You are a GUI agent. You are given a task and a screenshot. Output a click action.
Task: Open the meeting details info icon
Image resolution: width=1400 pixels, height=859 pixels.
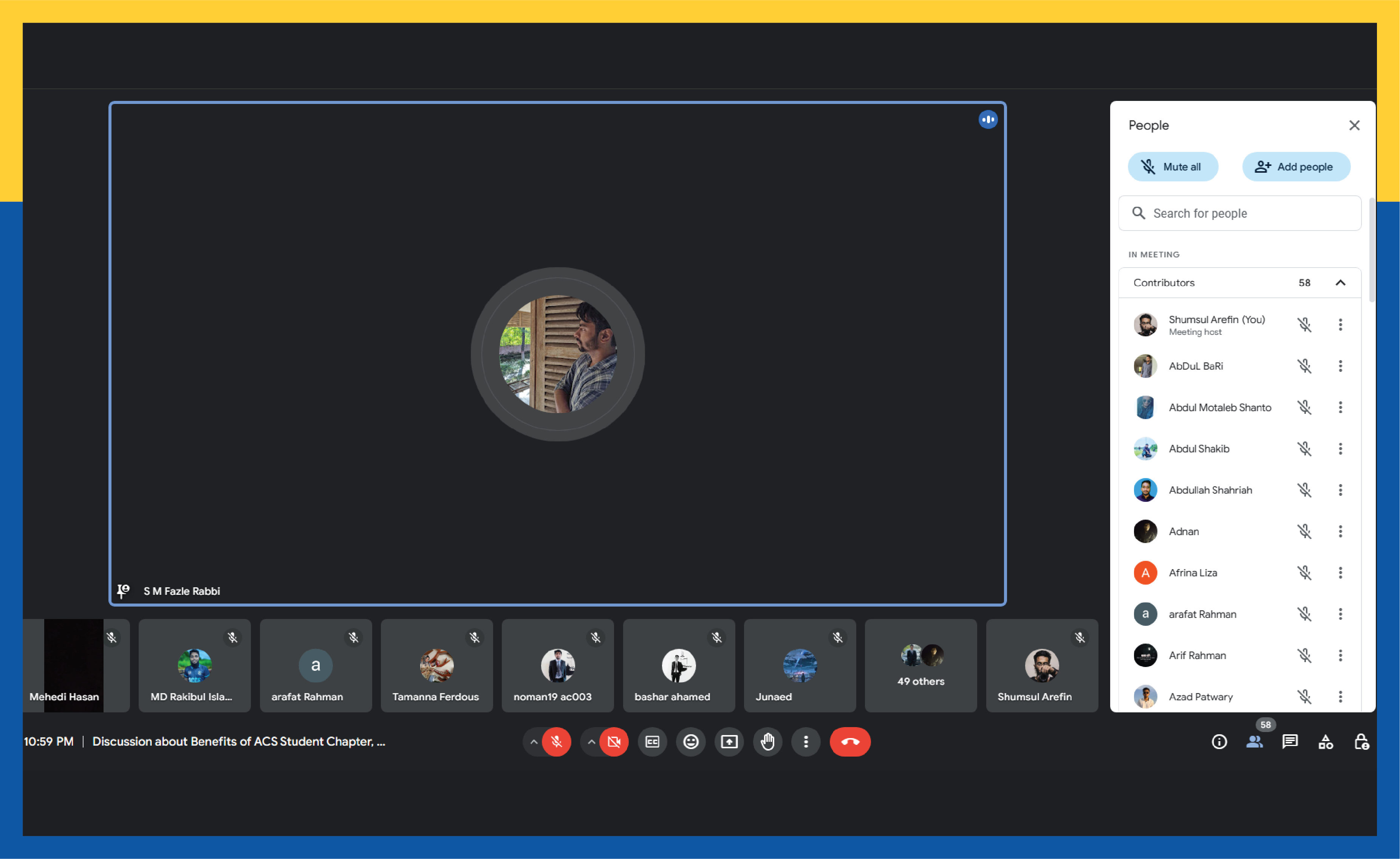[1219, 742]
